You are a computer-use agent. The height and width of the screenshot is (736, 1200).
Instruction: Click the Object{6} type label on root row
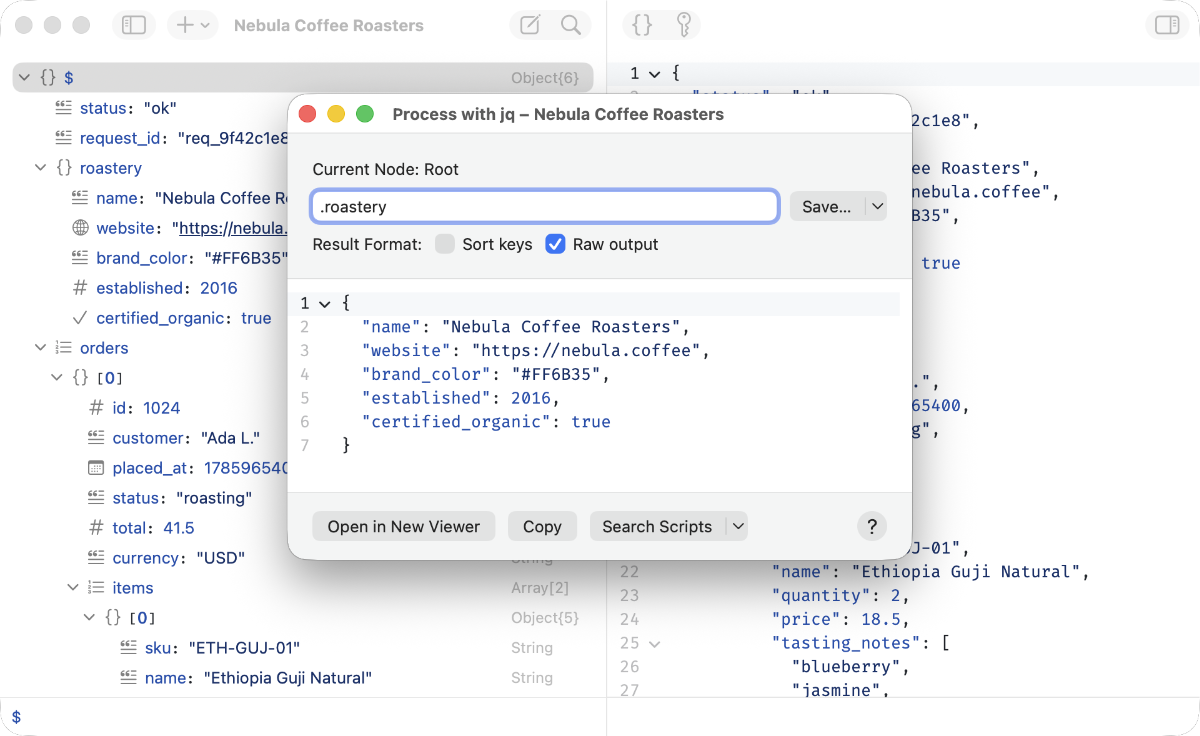click(545, 78)
